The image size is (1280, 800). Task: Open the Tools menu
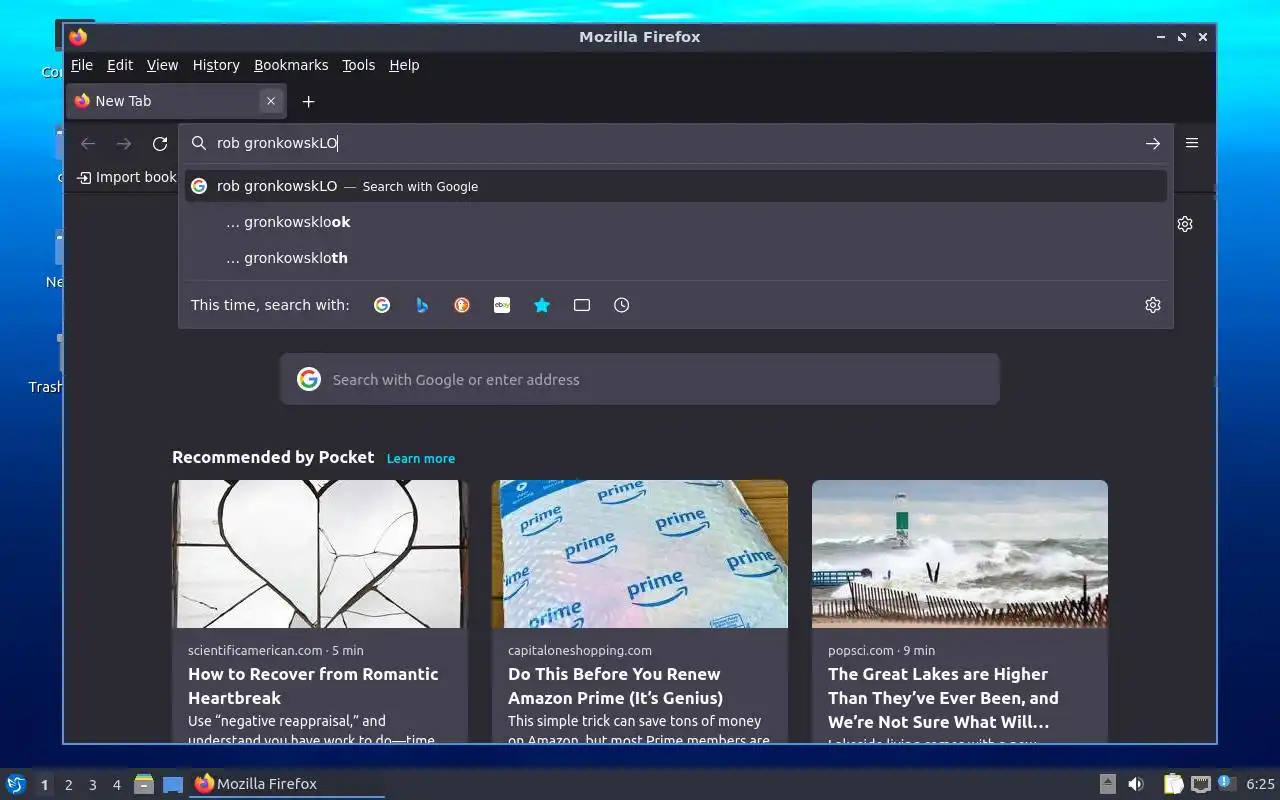click(358, 65)
